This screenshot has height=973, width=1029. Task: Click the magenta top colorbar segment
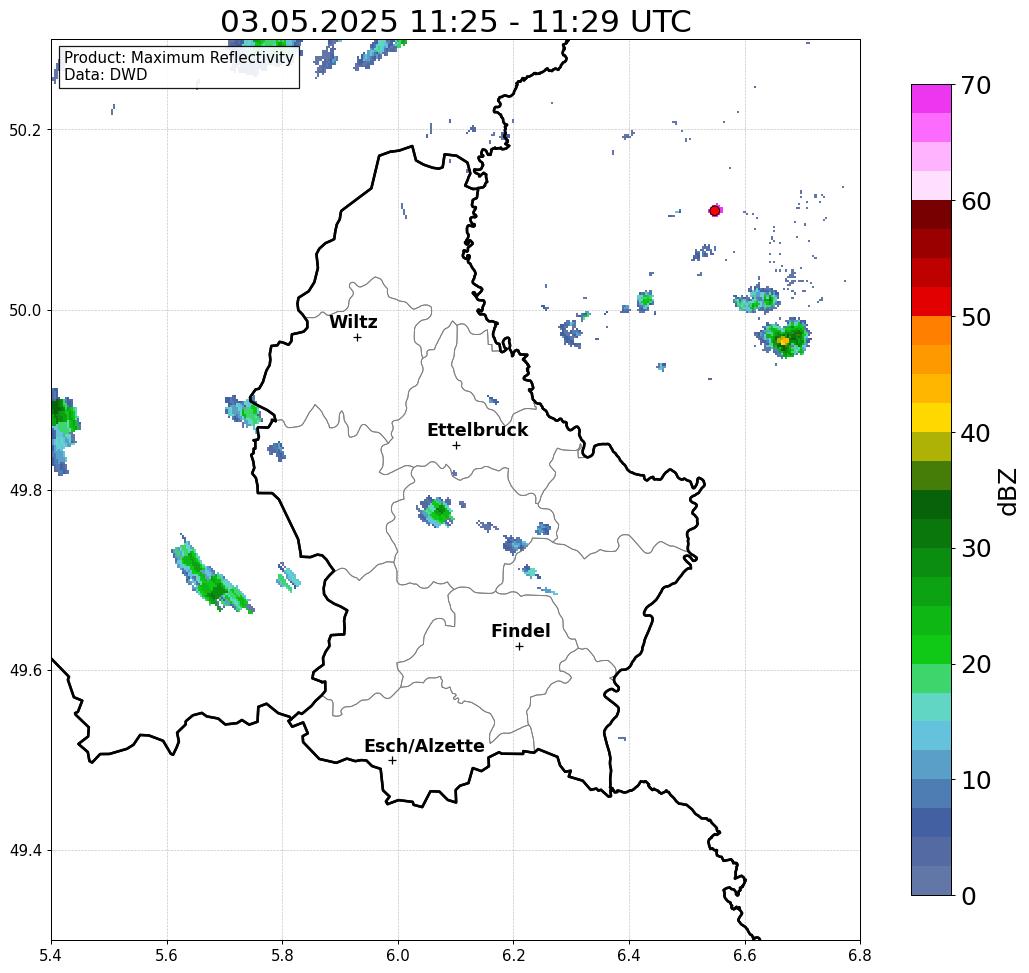(931, 99)
